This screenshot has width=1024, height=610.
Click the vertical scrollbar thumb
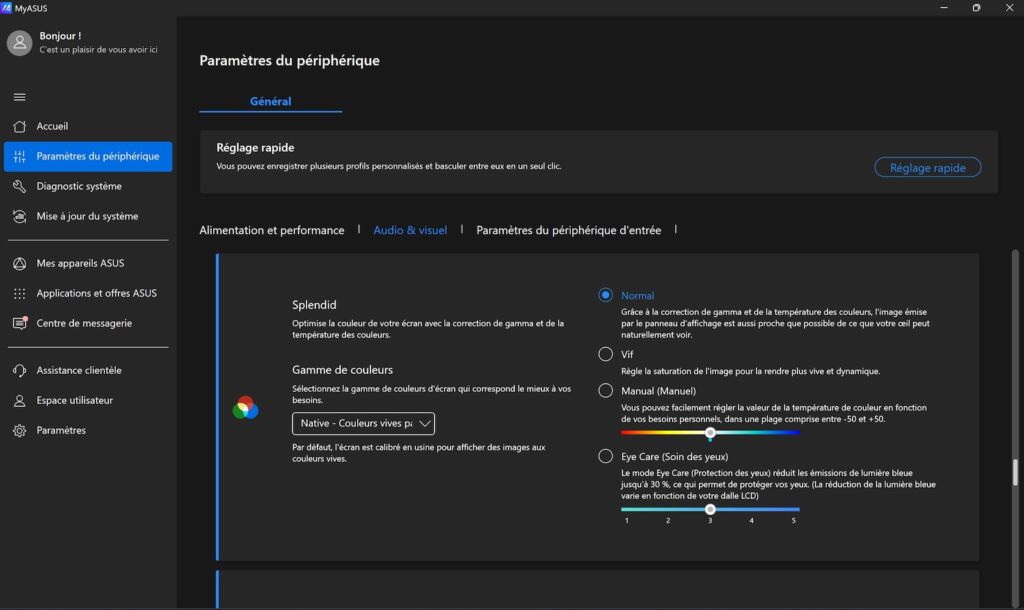(1016, 472)
